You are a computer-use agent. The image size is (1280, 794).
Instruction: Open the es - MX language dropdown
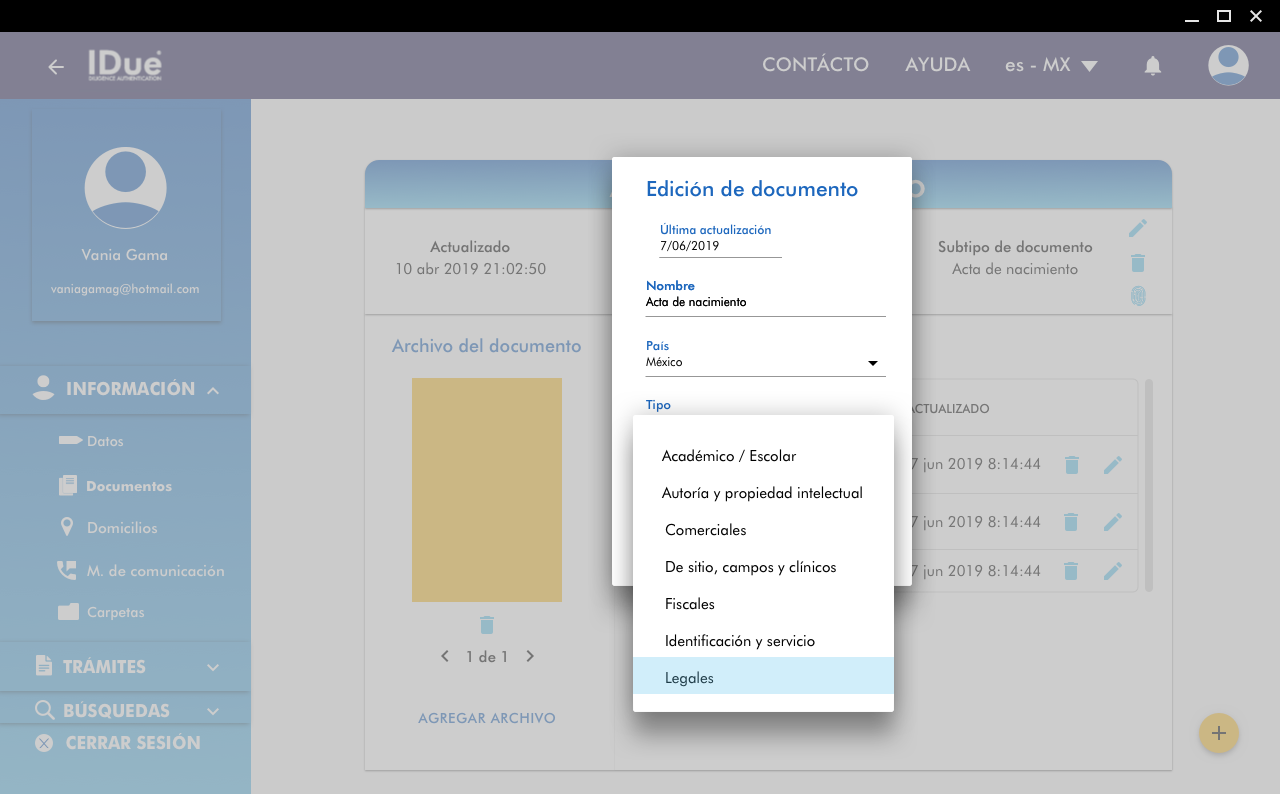pyautogui.click(x=1051, y=66)
